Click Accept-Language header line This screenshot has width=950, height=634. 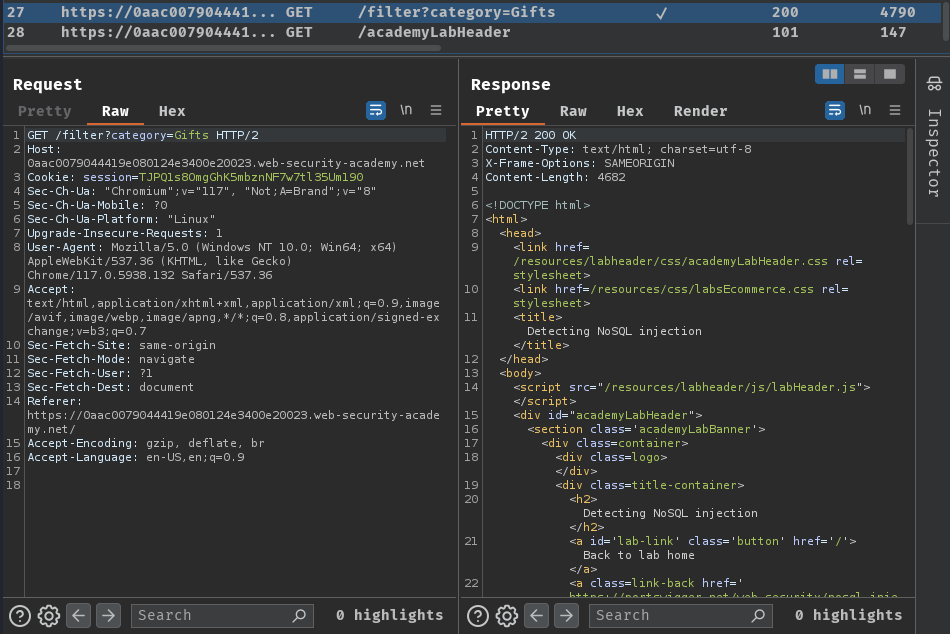(x=136, y=457)
